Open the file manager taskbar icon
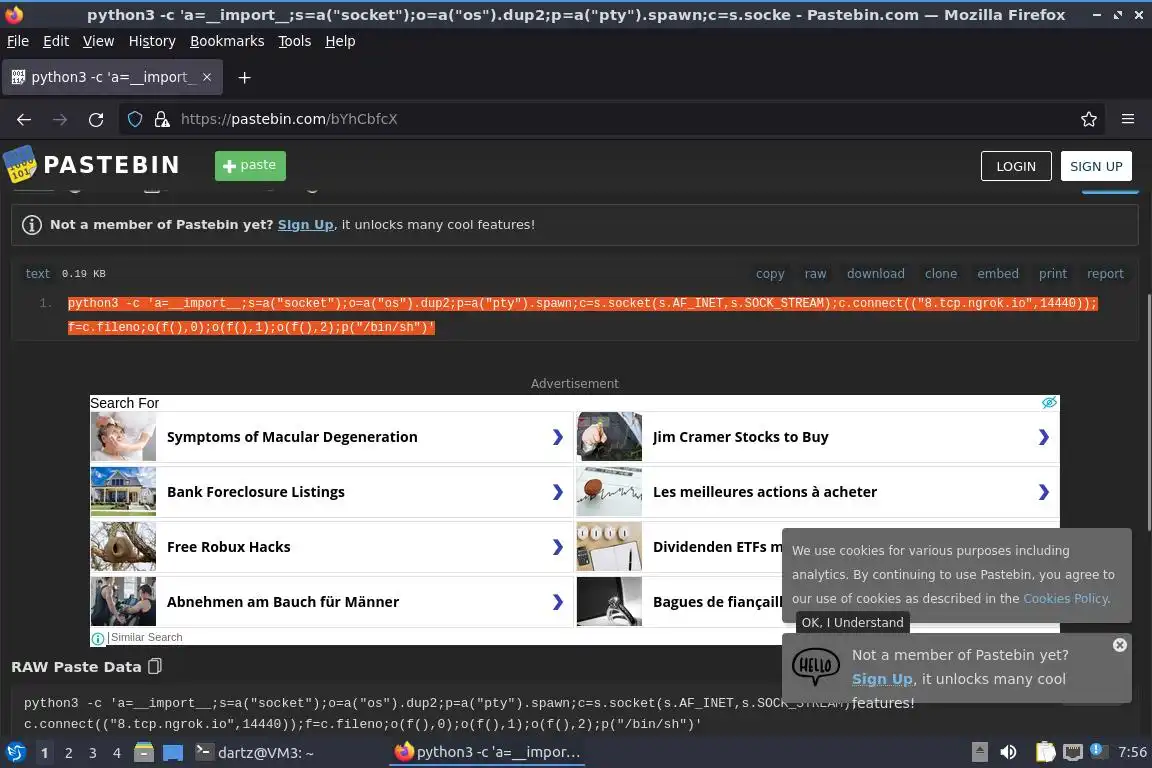The image size is (1152, 768). pos(144,752)
